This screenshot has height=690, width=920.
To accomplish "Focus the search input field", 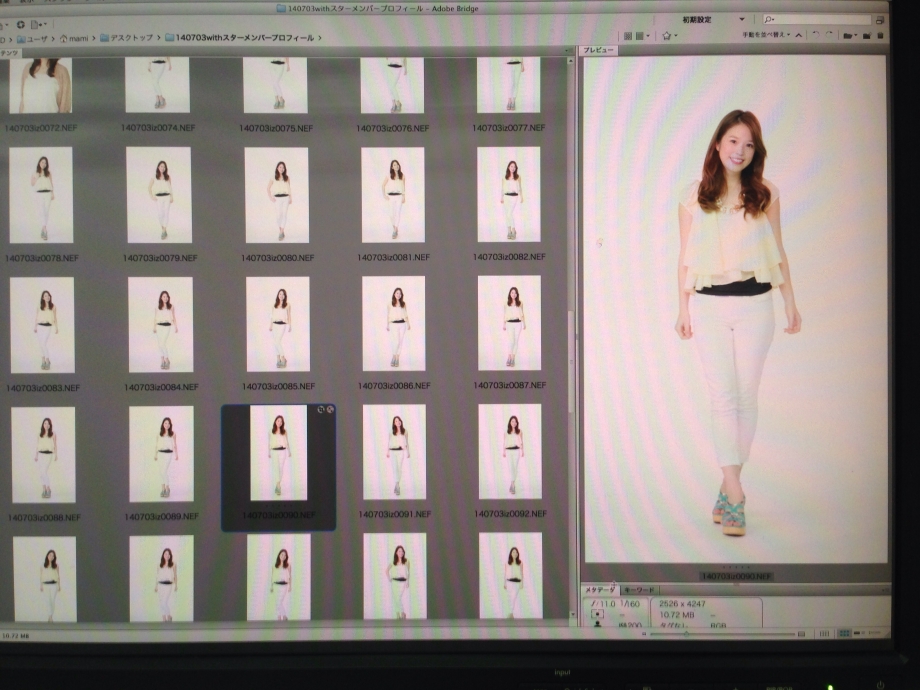I will coord(816,21).
